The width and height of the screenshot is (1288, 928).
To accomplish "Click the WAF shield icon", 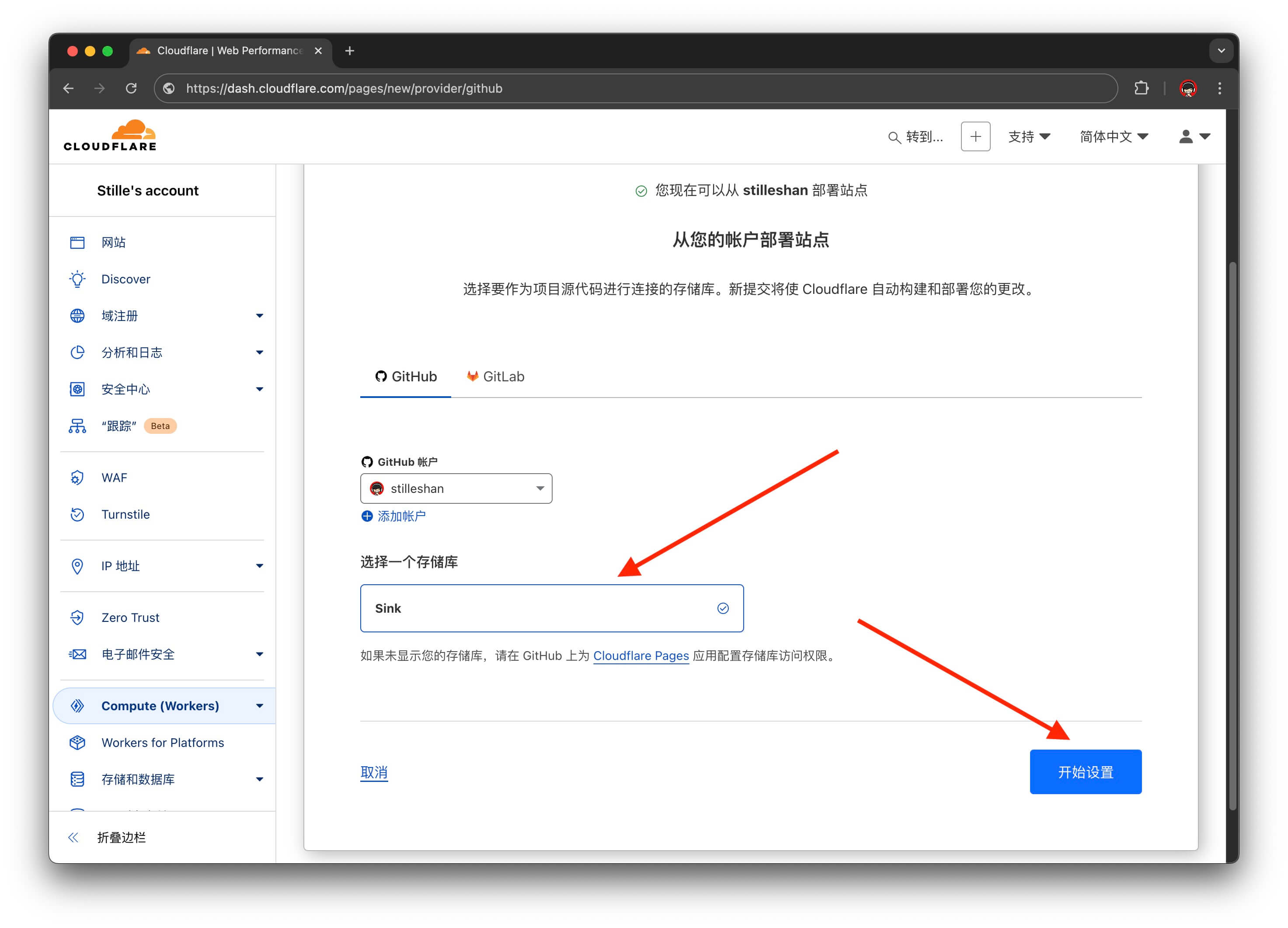I will [77, 478].
